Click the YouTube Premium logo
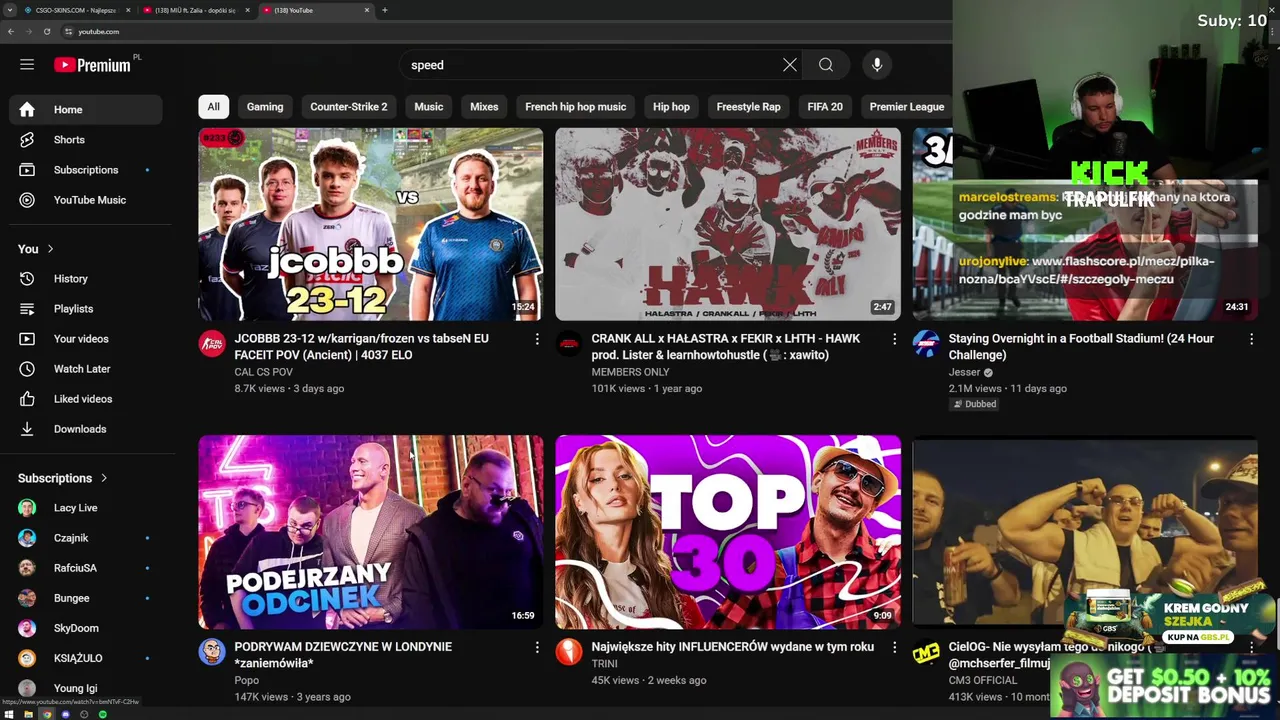 point(92,65)
